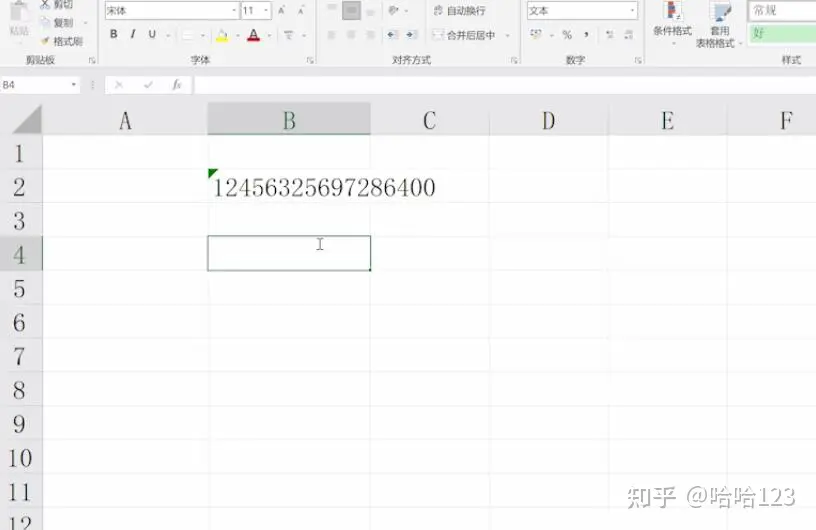Image resolution: width=816 pixels, height=530 pixels.
Task: Select row 10 header
Action: pos(20,458)
